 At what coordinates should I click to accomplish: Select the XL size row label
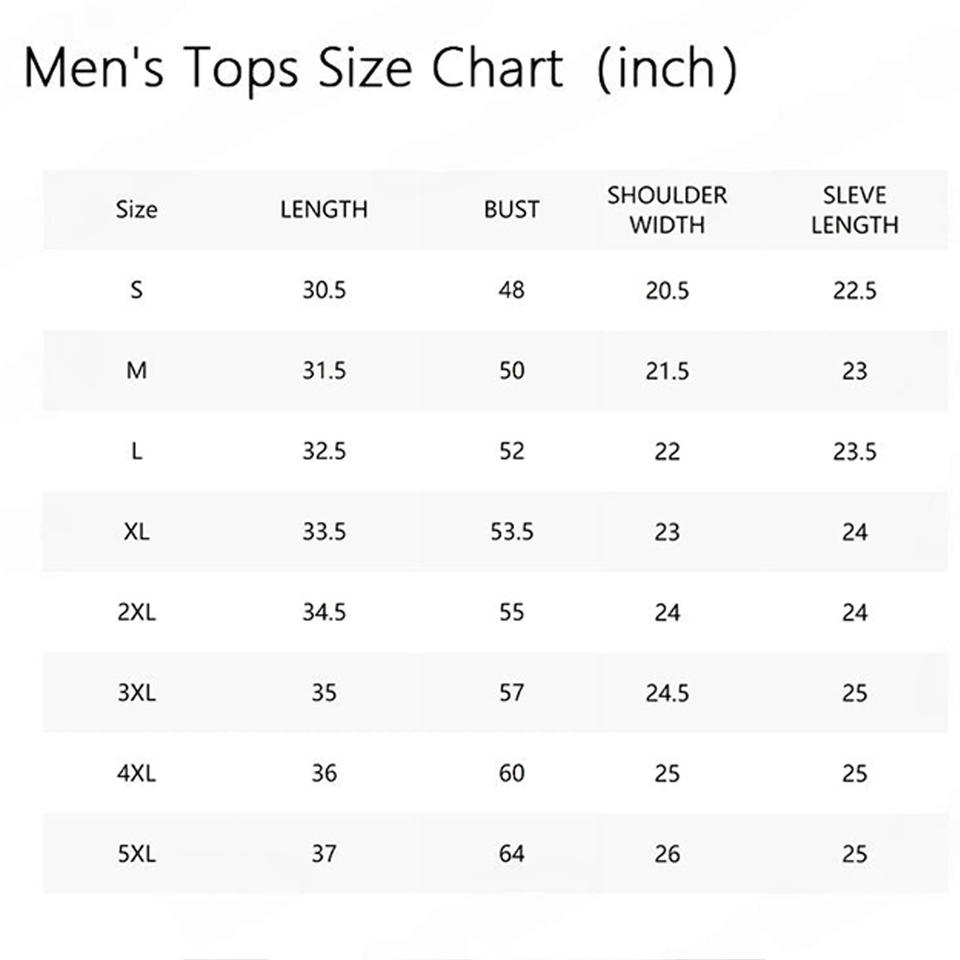pyautogui.click(x=137, y=532)
